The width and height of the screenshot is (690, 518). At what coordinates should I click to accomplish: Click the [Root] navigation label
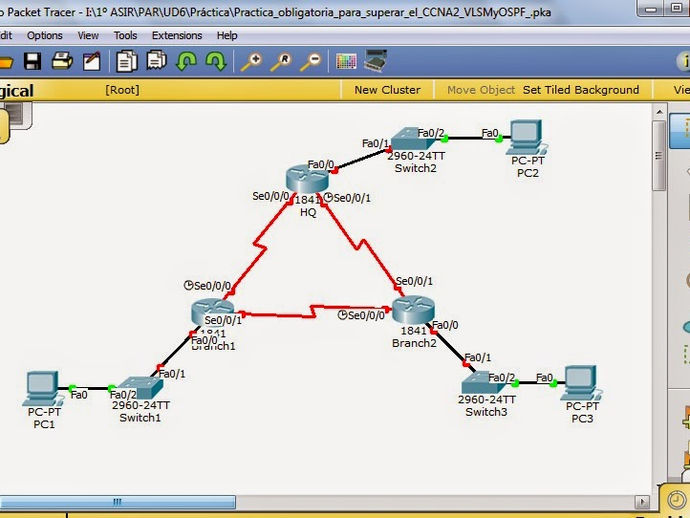122,90
